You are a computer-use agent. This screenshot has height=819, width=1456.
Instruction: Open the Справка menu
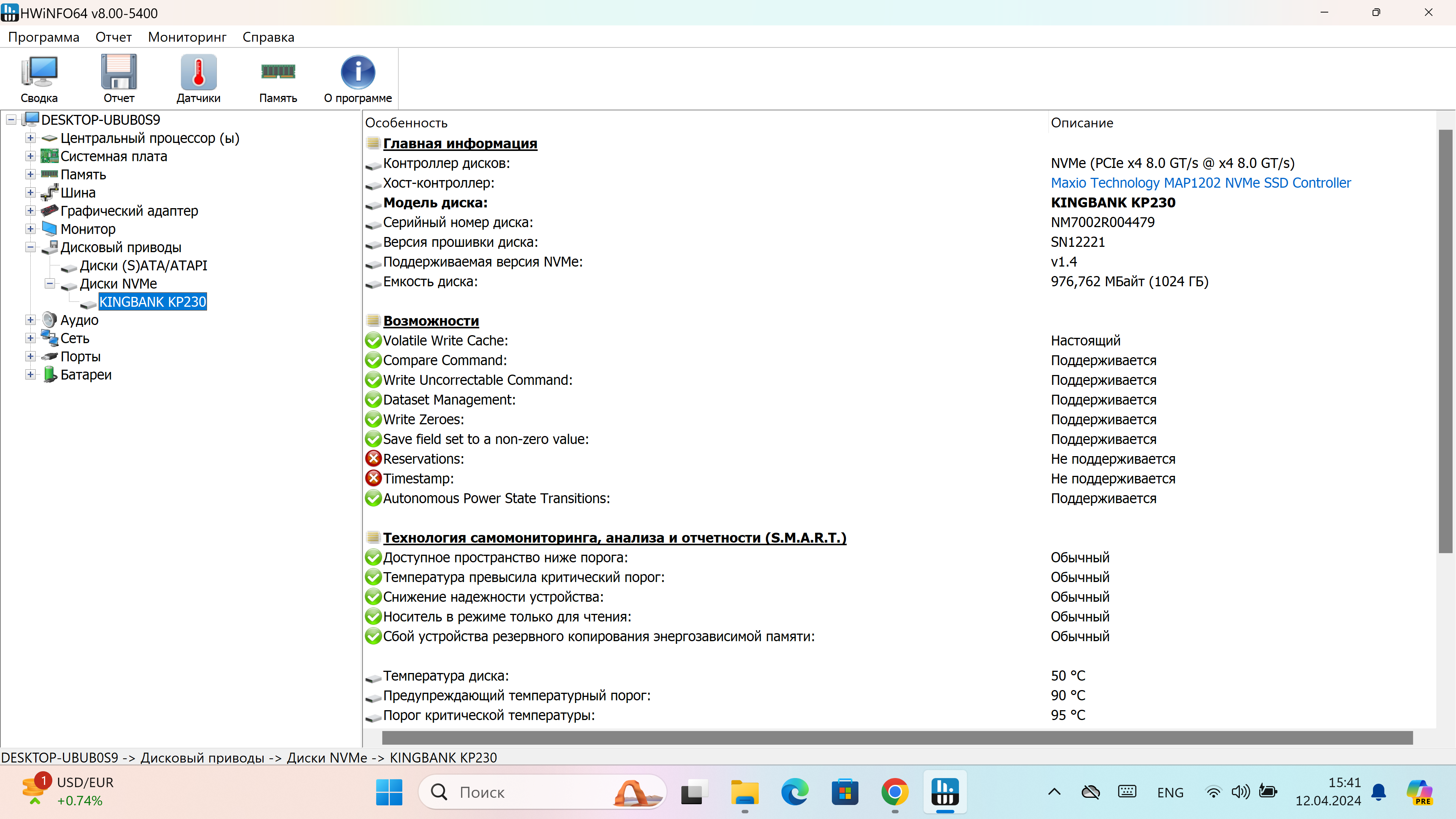(268, 37)
